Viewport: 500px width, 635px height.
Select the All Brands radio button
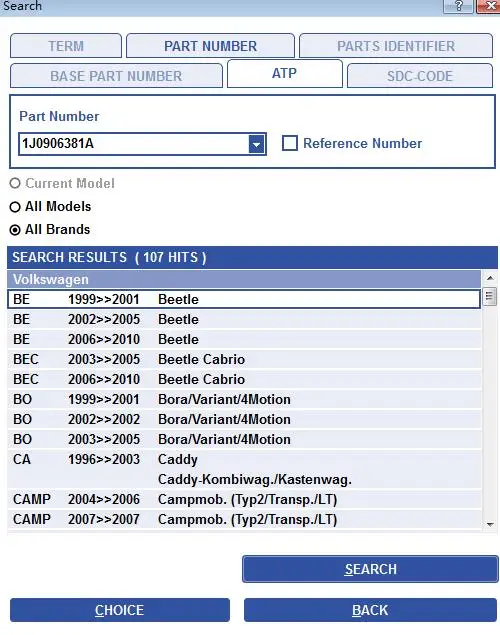click(x=15, y=230)
